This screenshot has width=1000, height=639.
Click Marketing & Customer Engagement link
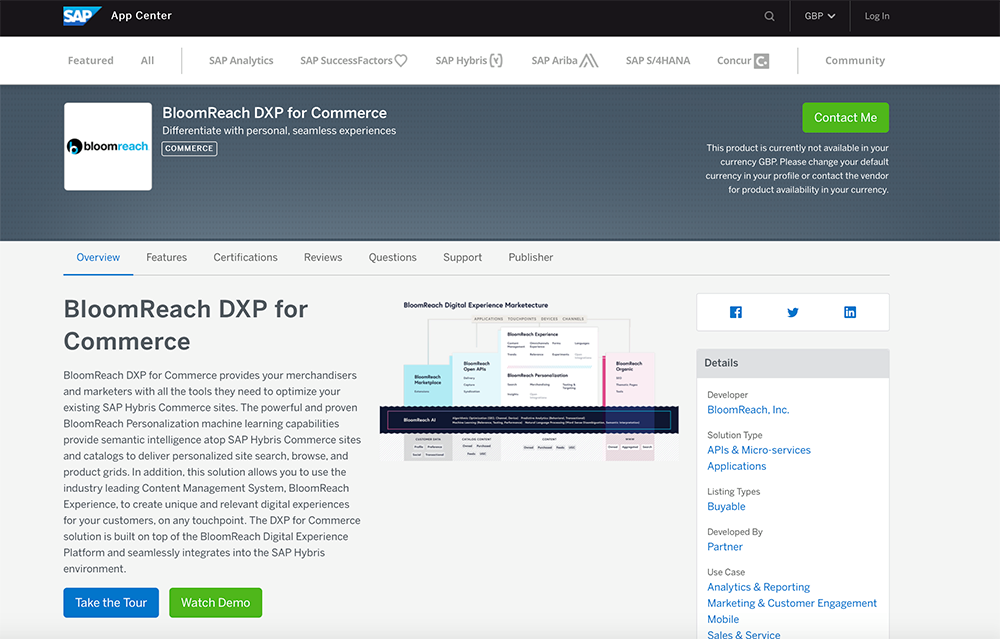pyautogui.click(x=792, y=603)
